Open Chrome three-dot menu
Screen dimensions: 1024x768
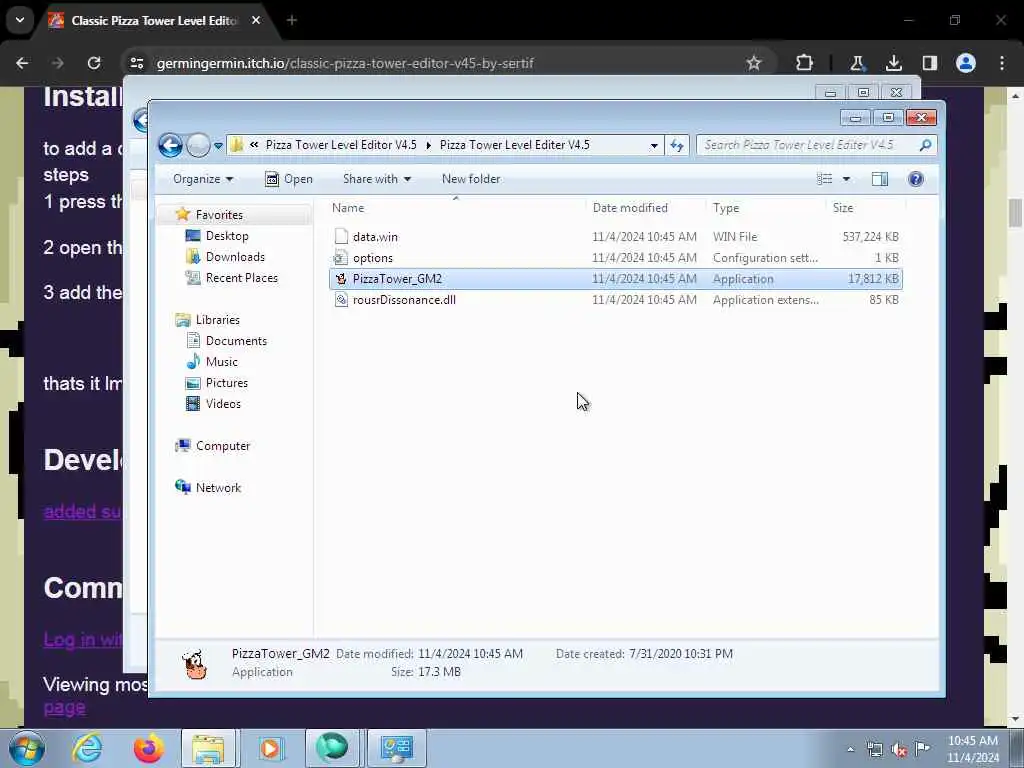1002,63
